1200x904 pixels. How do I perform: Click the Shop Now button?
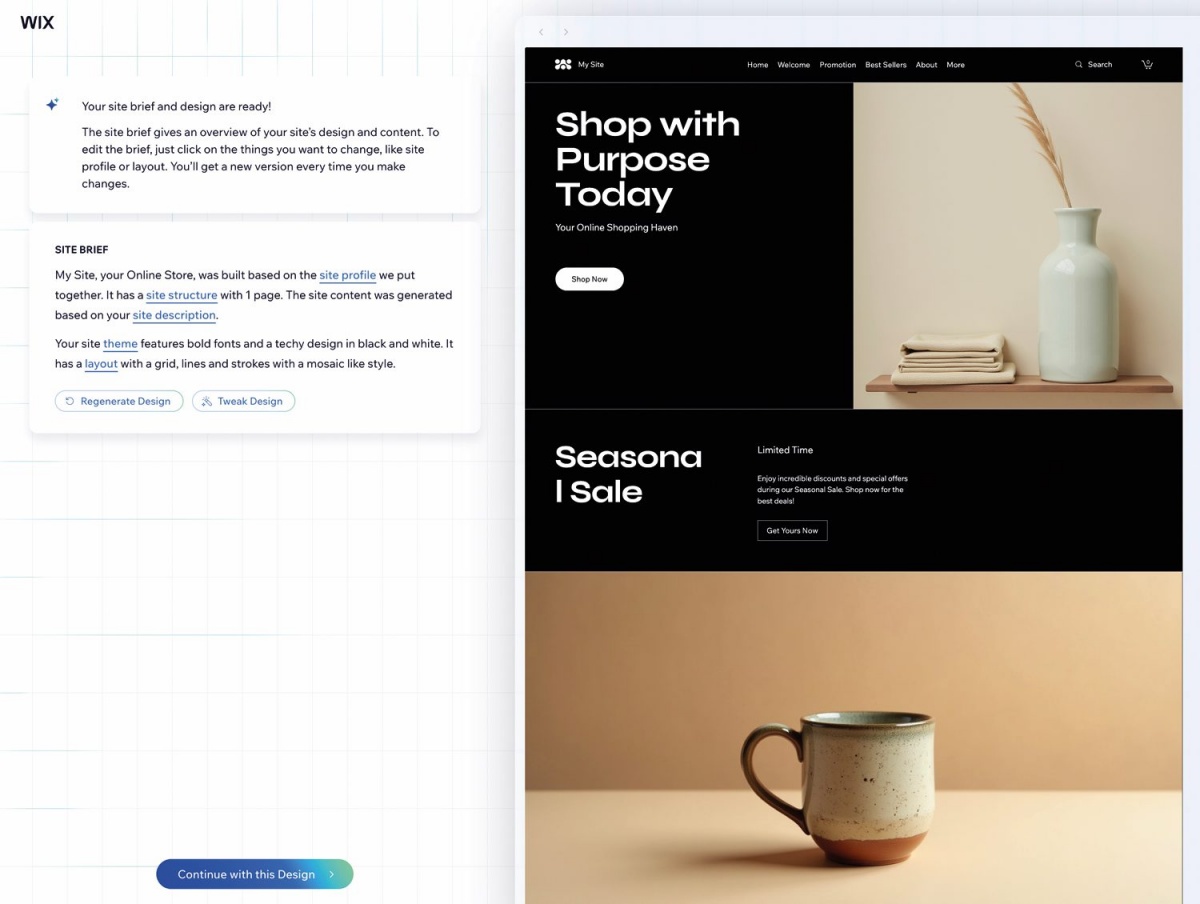[x=590, y=279]
